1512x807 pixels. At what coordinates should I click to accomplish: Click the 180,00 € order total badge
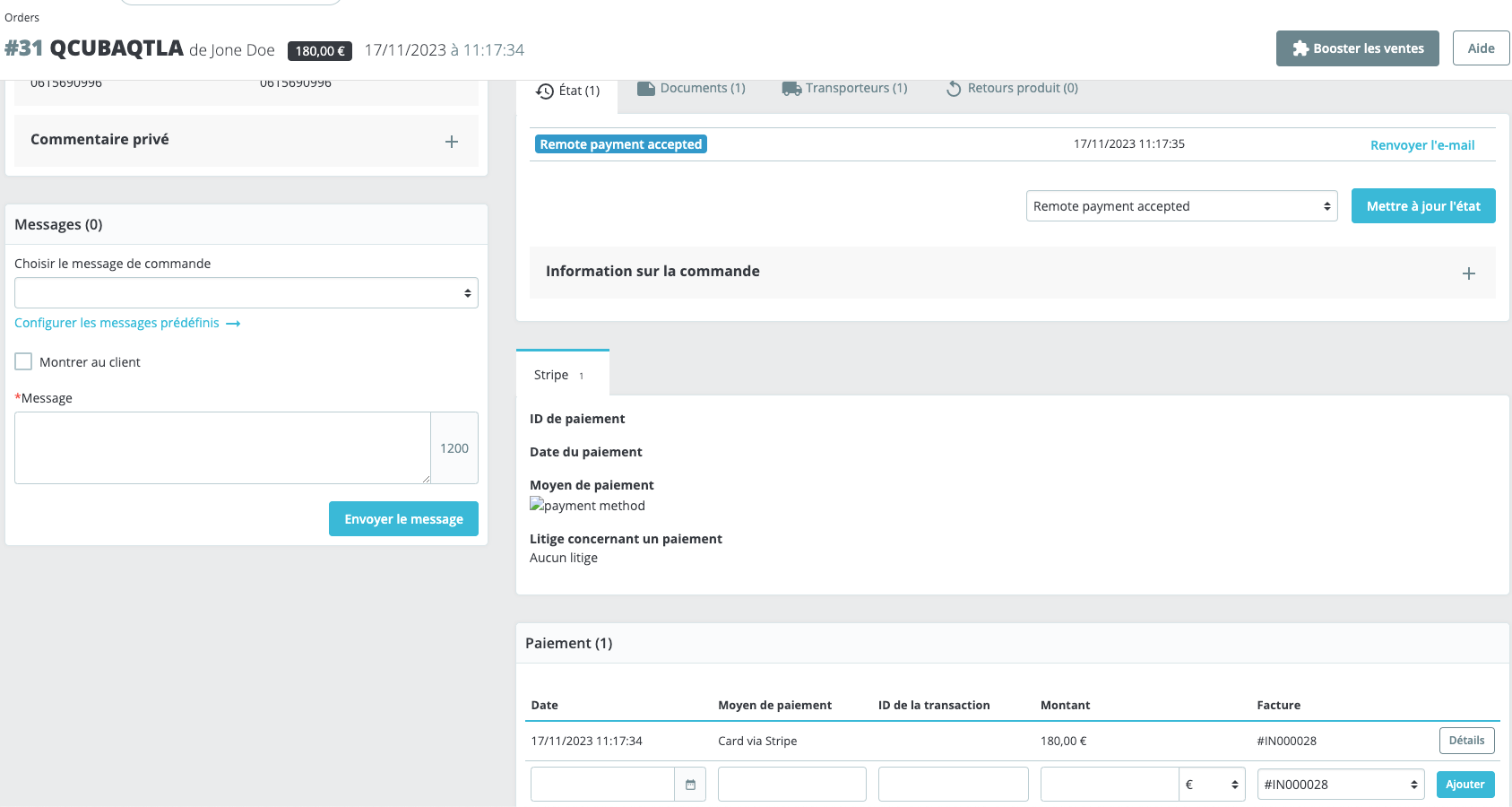click(320, 51)
